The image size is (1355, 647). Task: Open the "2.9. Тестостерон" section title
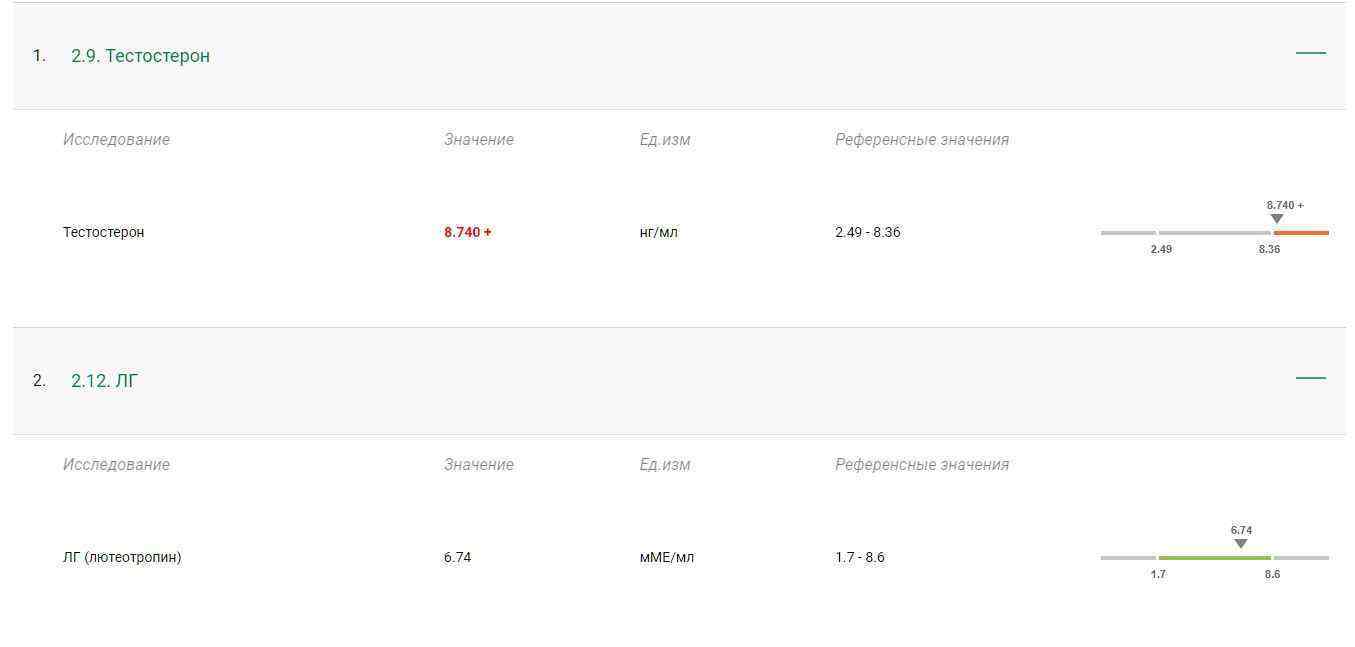click(140, 56)
